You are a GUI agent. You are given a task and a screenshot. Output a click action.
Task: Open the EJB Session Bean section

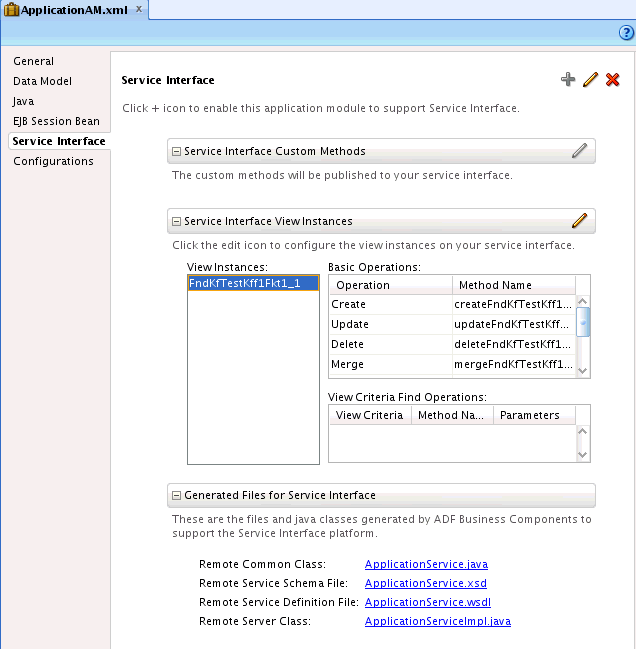[x=56, y=121]
